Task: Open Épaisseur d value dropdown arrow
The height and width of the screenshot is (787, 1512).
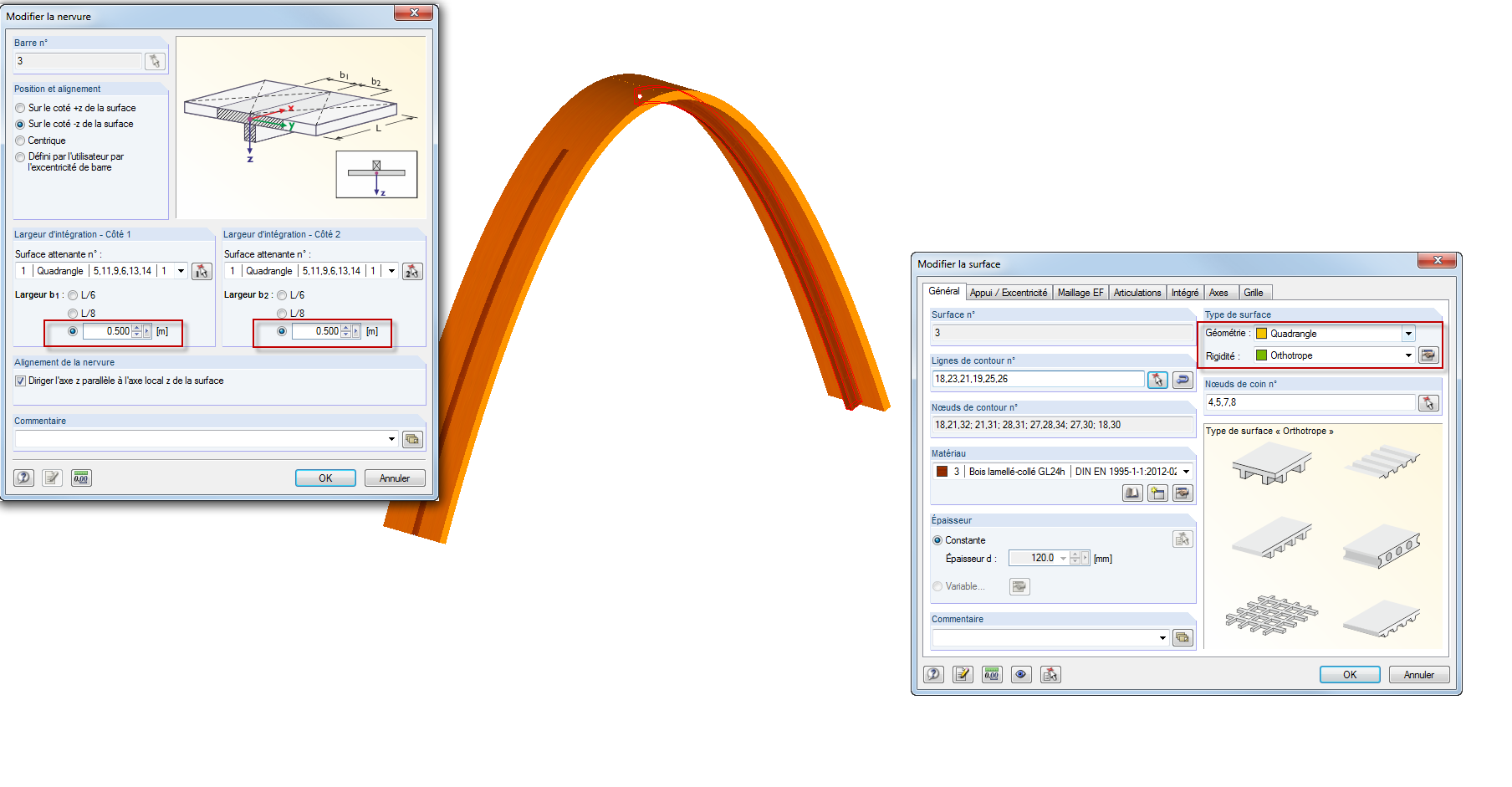Action: click(1063, 558)
